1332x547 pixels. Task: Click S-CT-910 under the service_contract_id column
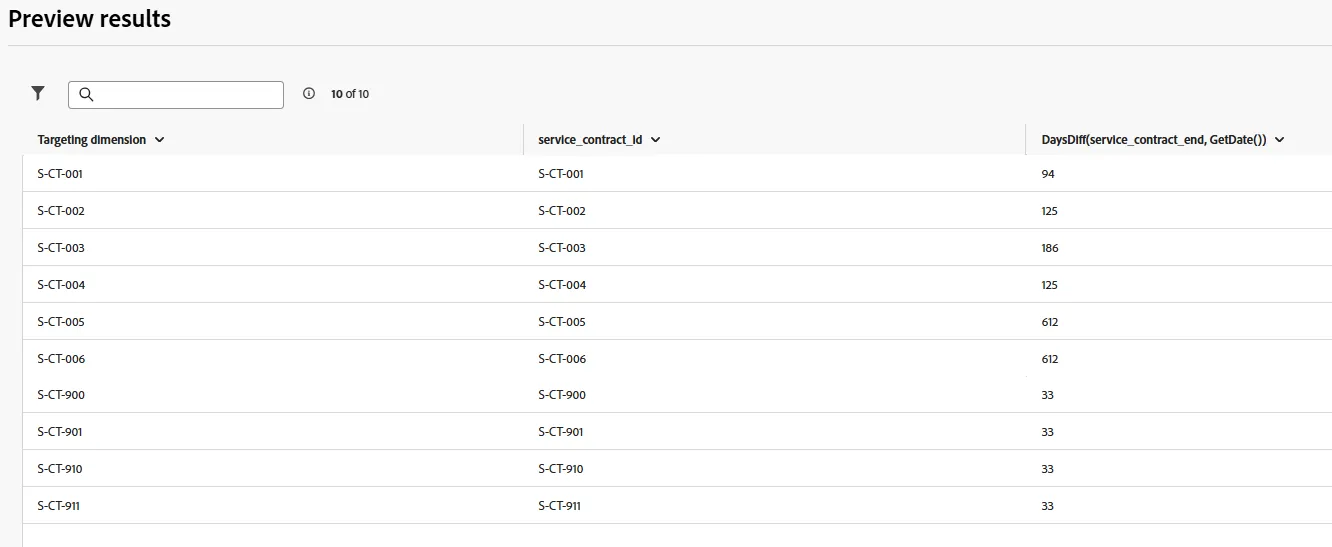pyautogui.click(x=561, y=469)
